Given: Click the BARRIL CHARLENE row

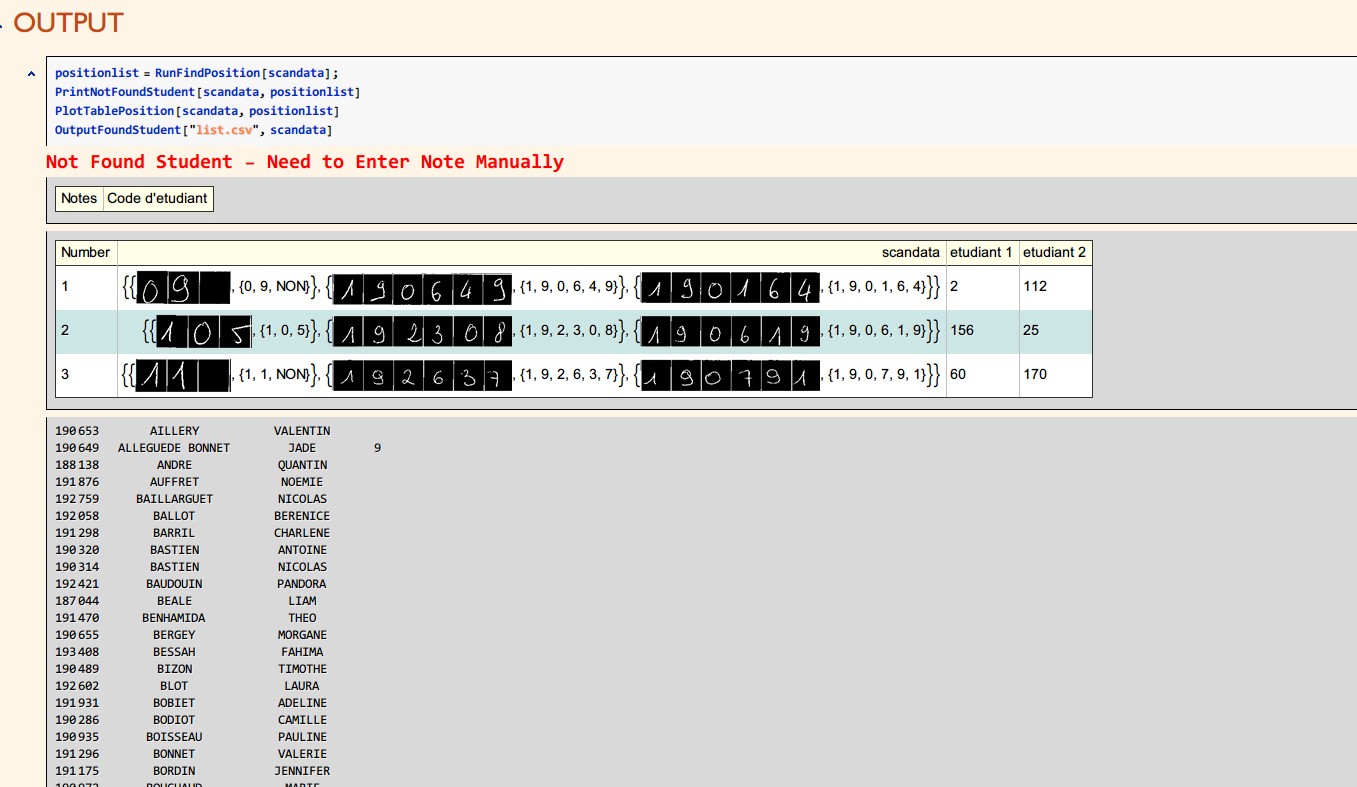Looking at the screenshot, I should coord(192,533).
